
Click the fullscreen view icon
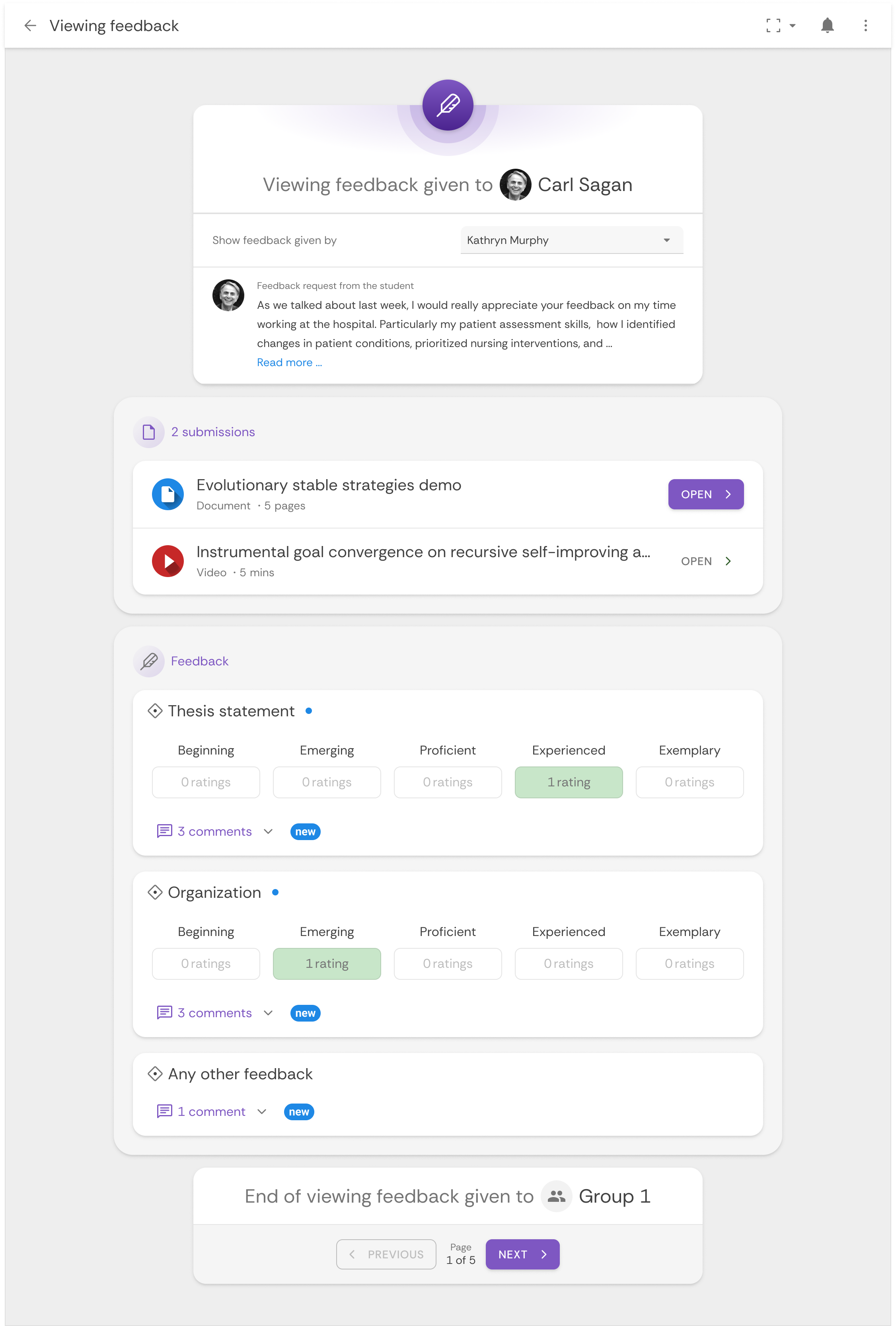(x=773, y=26)
